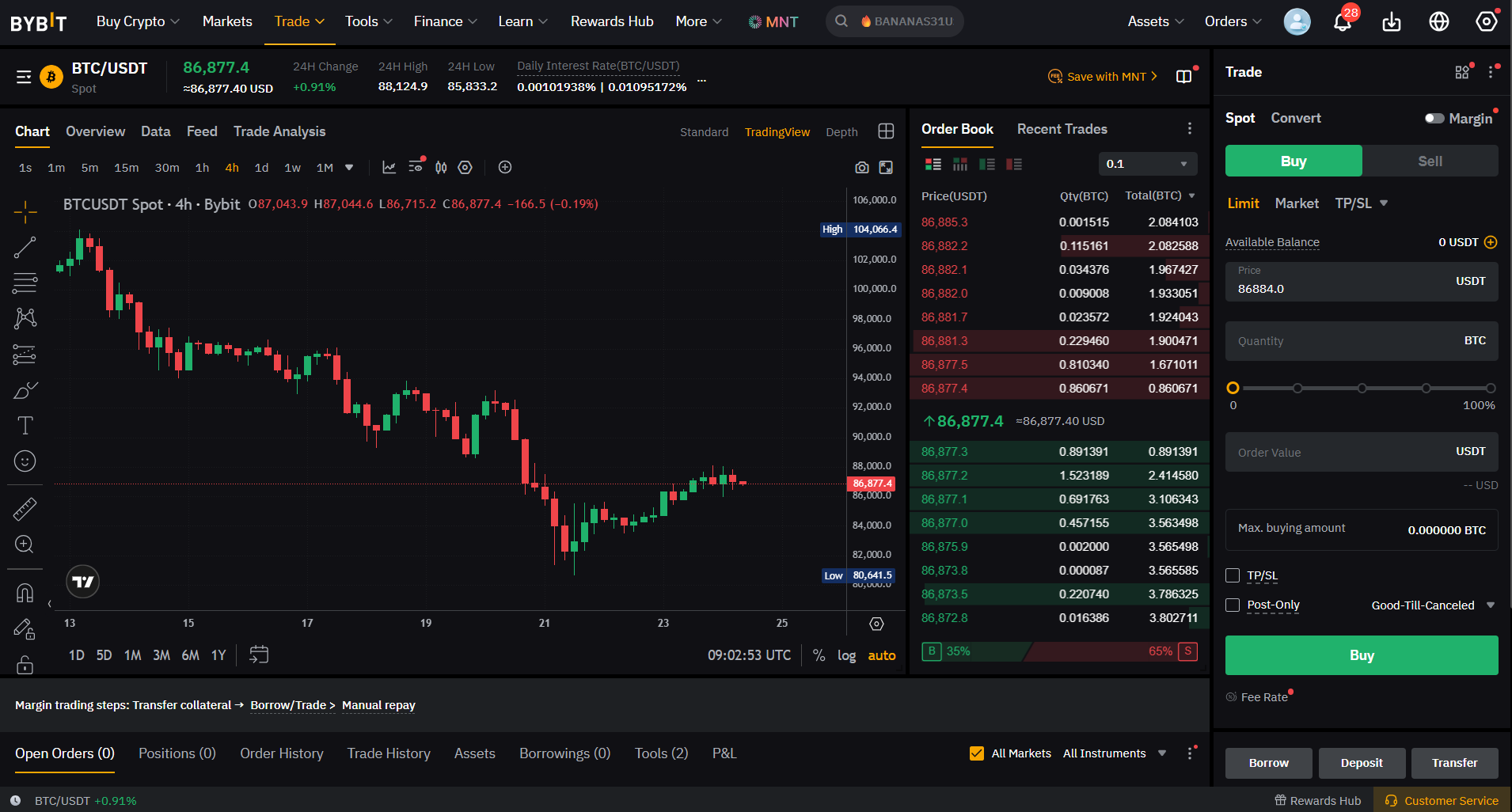Screen dimensions: 1512x812
Task: Toggle the magnet mode icon
Action: [x=25, y=593]
